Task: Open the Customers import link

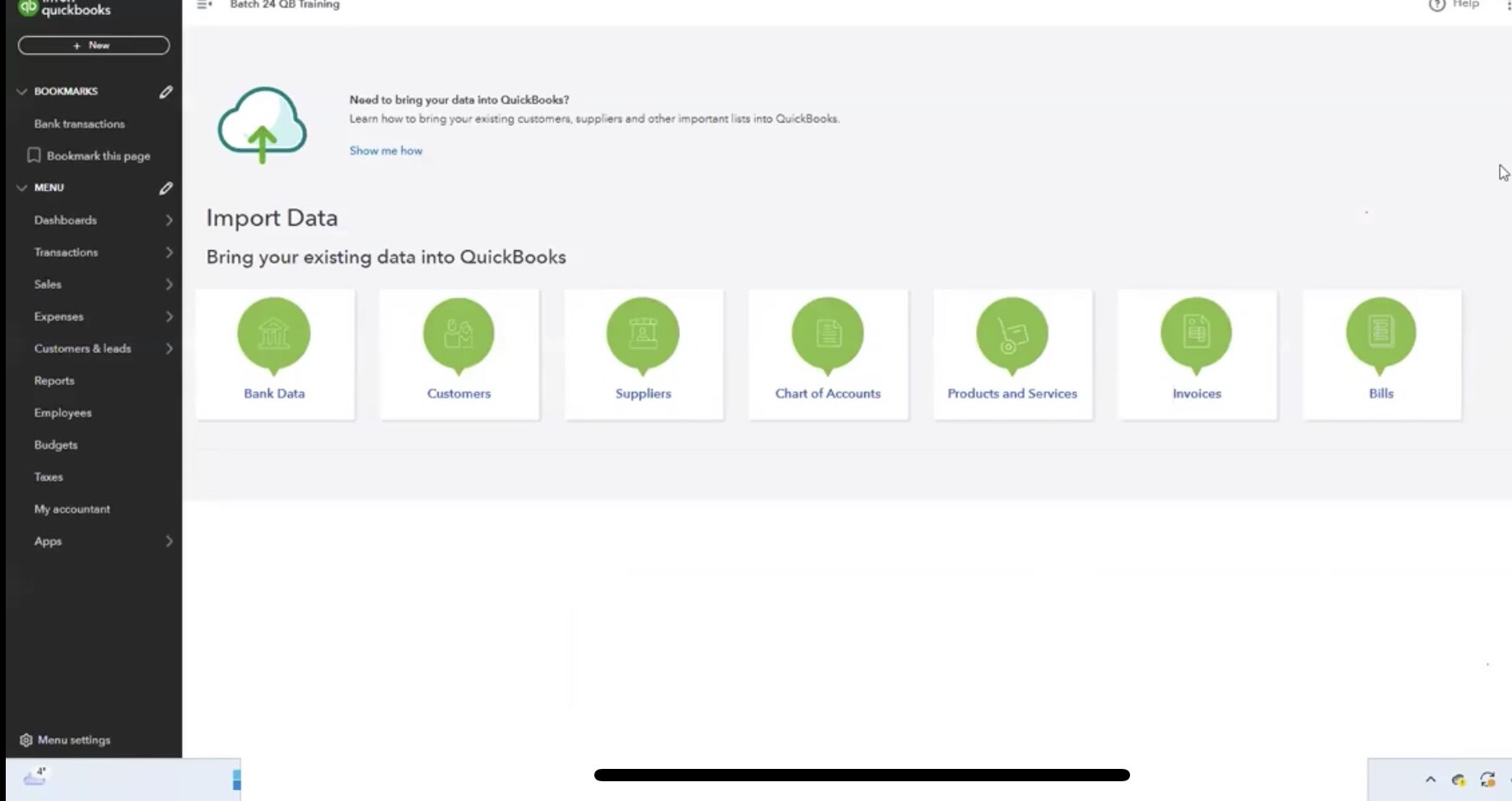Action: pyautogui.click(x=458, y=394)
